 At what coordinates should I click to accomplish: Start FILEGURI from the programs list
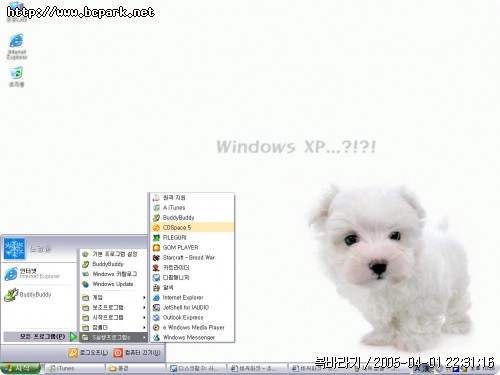point(192,238)
